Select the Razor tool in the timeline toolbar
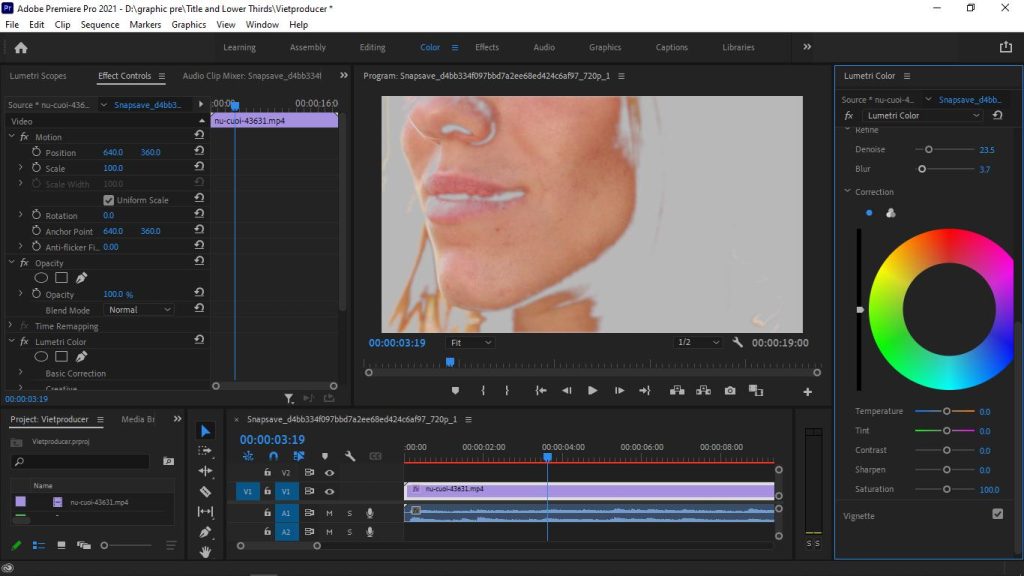Viewport: 1024px width, 576px height. [x=206, y=490]
